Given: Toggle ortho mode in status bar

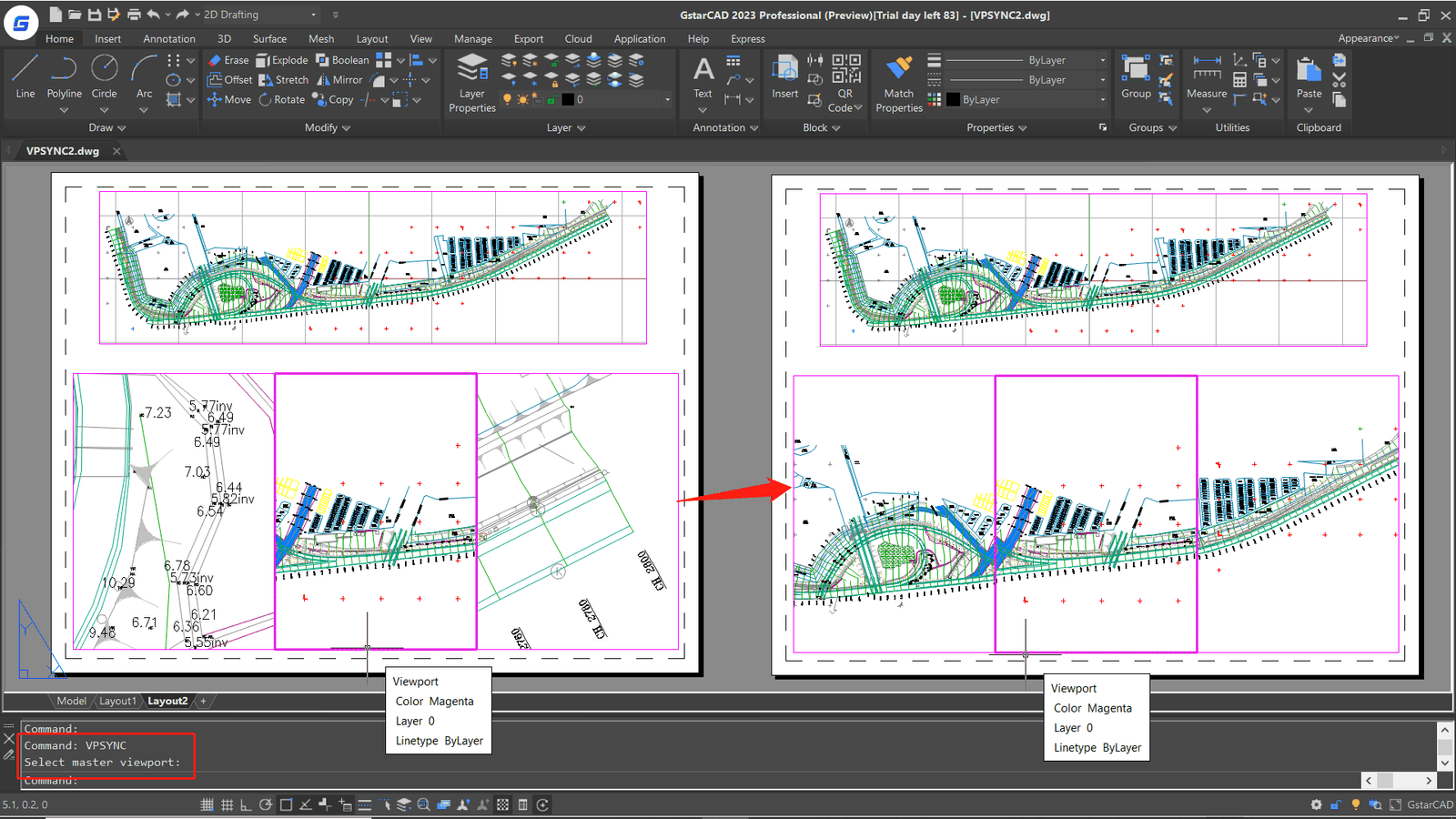Looking at the screenshot, I should tap(246, 804).
